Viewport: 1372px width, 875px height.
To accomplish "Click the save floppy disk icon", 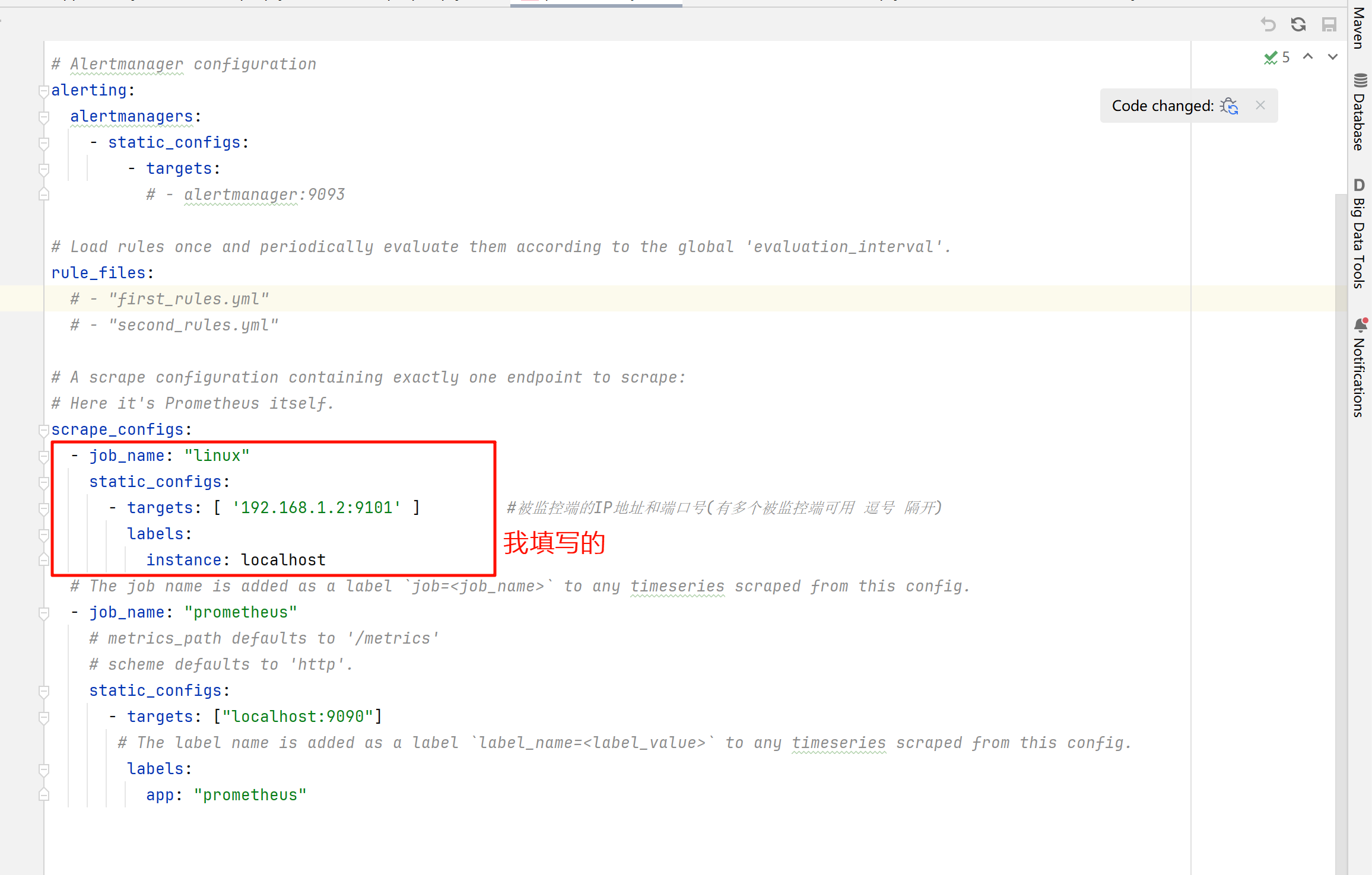I will point(1329,24).
